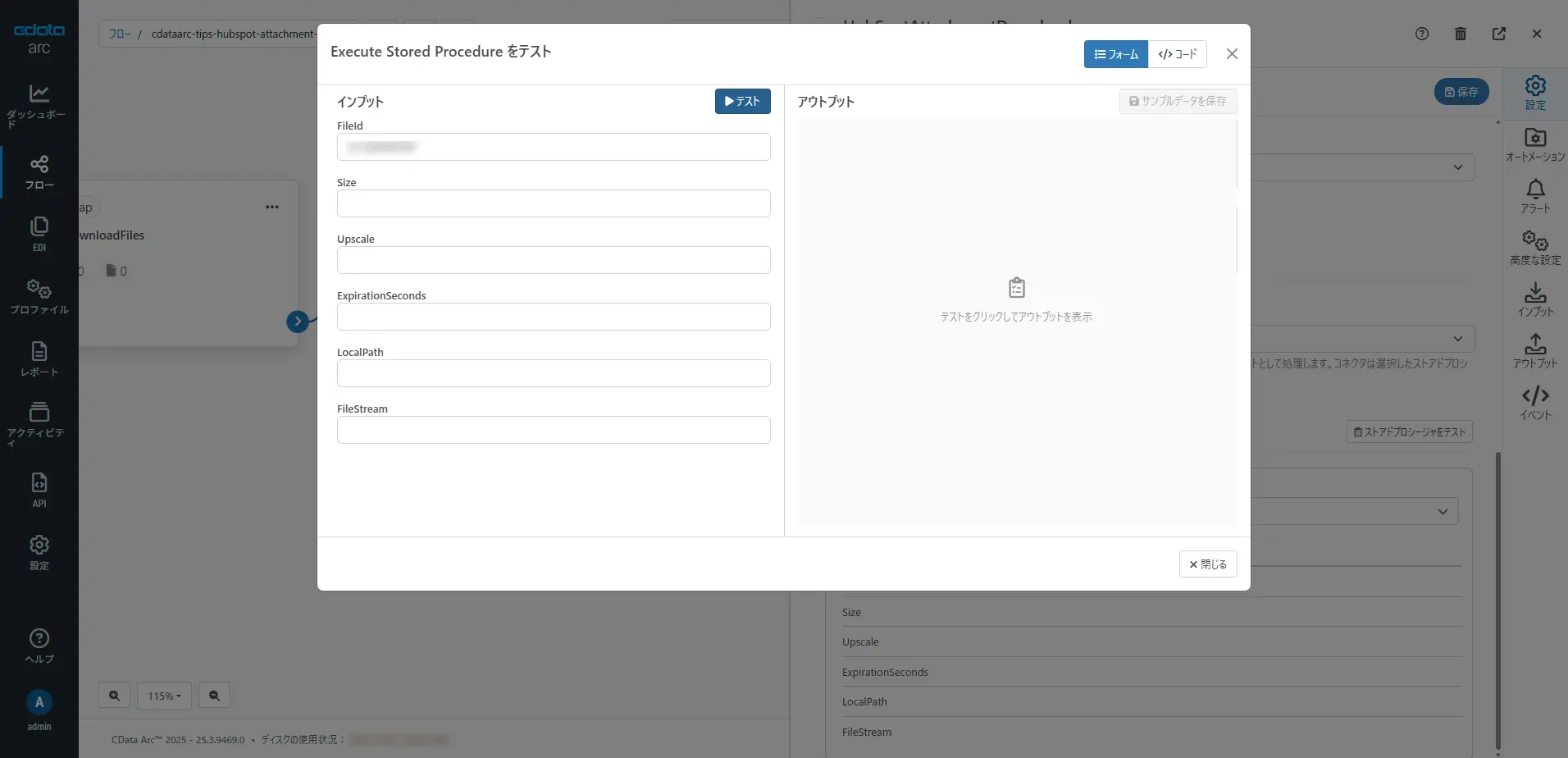Image resolution: width=1568 pixels, height=758 pixels.
Task: Expand the first dropdown under 保存 button
Action: (x=1458, y=167)
